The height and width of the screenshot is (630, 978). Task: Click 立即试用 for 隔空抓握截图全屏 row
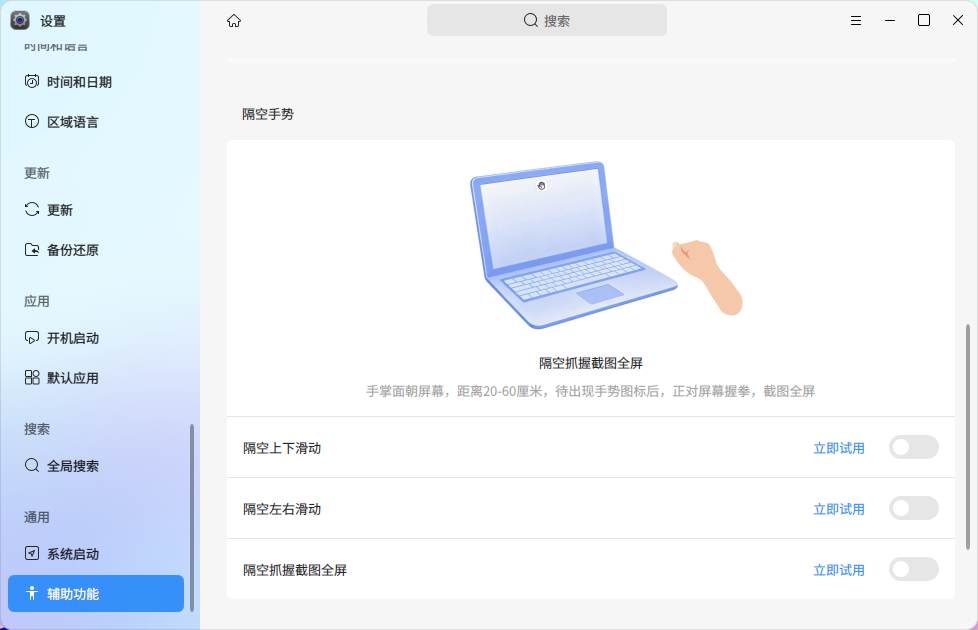pos(839,571)
